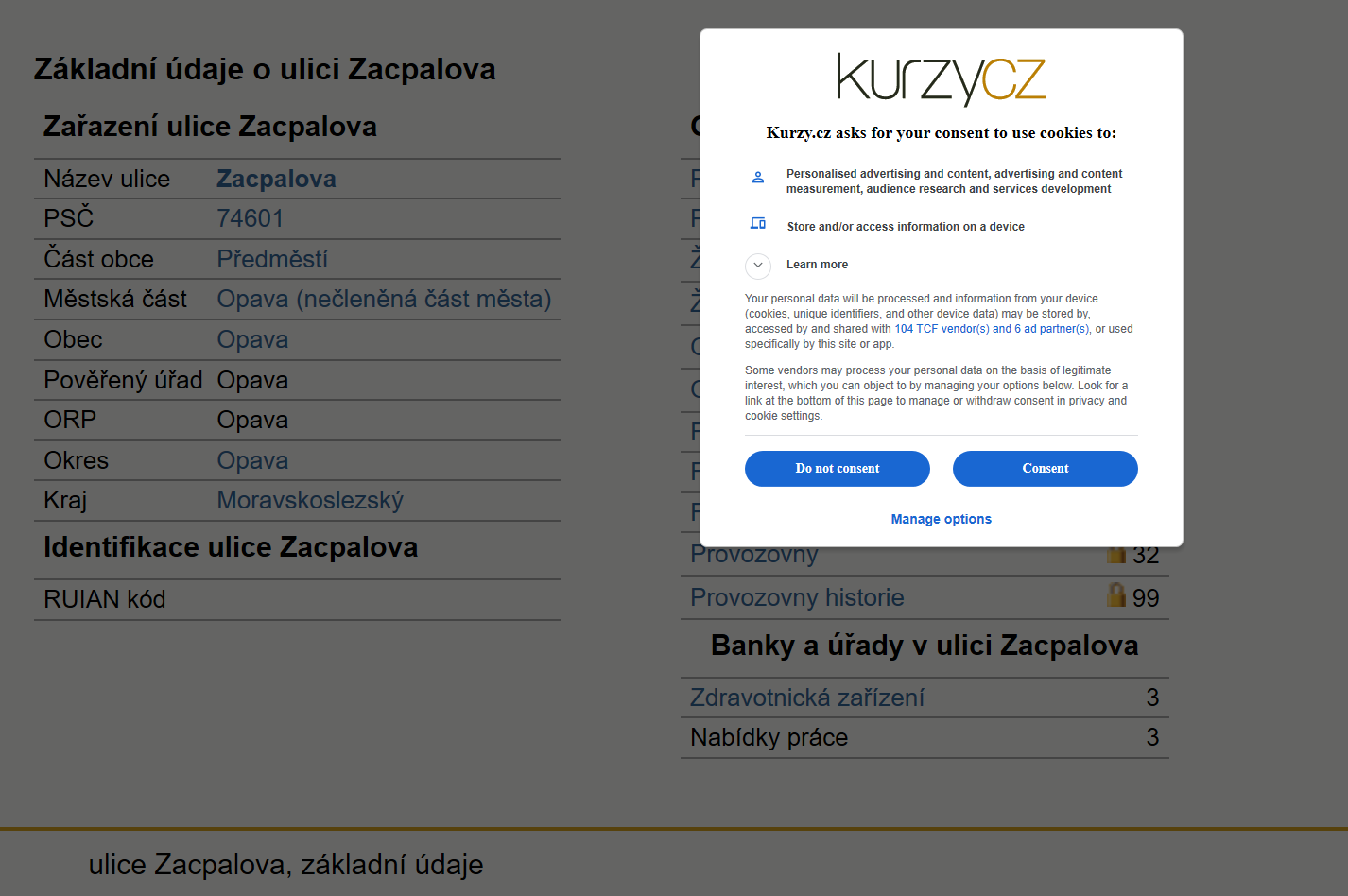Screen dimensions: 1348x896
Task: Expand the Learn more chevron
Action: coord(758,266)
